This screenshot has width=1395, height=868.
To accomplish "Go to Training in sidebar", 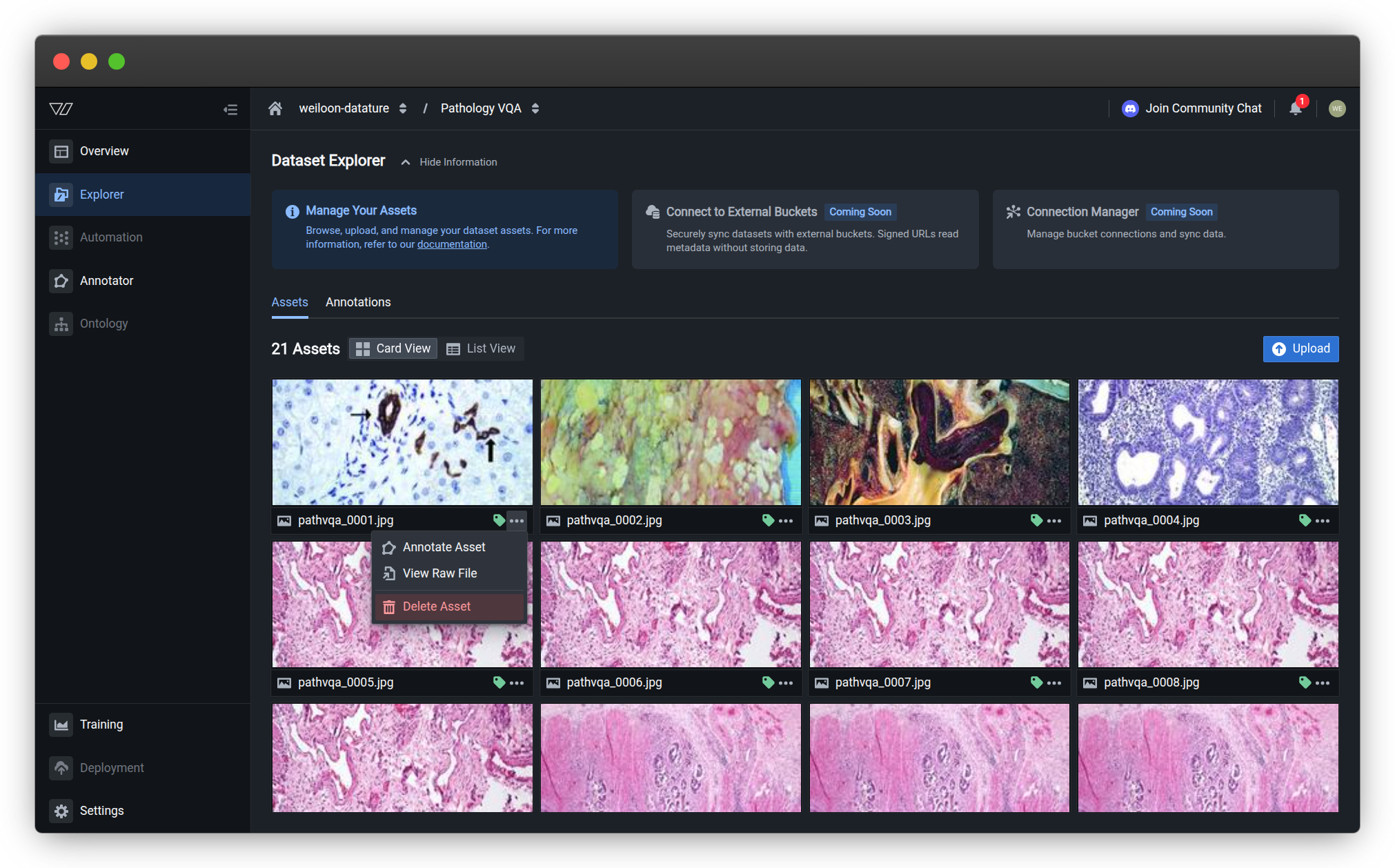I will (x=101, y=724).
